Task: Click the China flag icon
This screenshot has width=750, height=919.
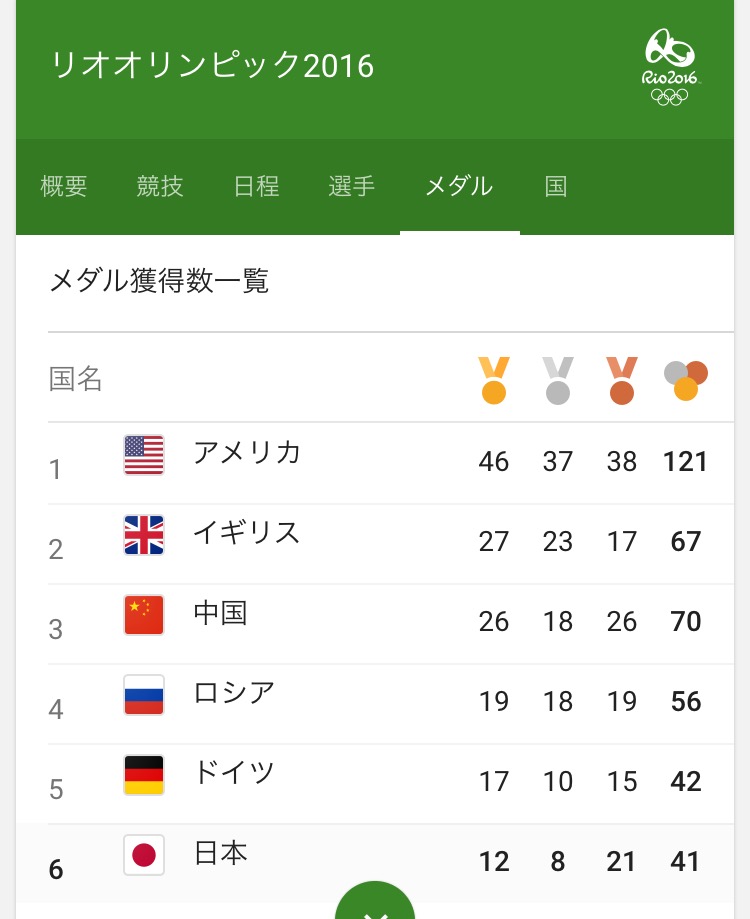Action: (144, 615)
